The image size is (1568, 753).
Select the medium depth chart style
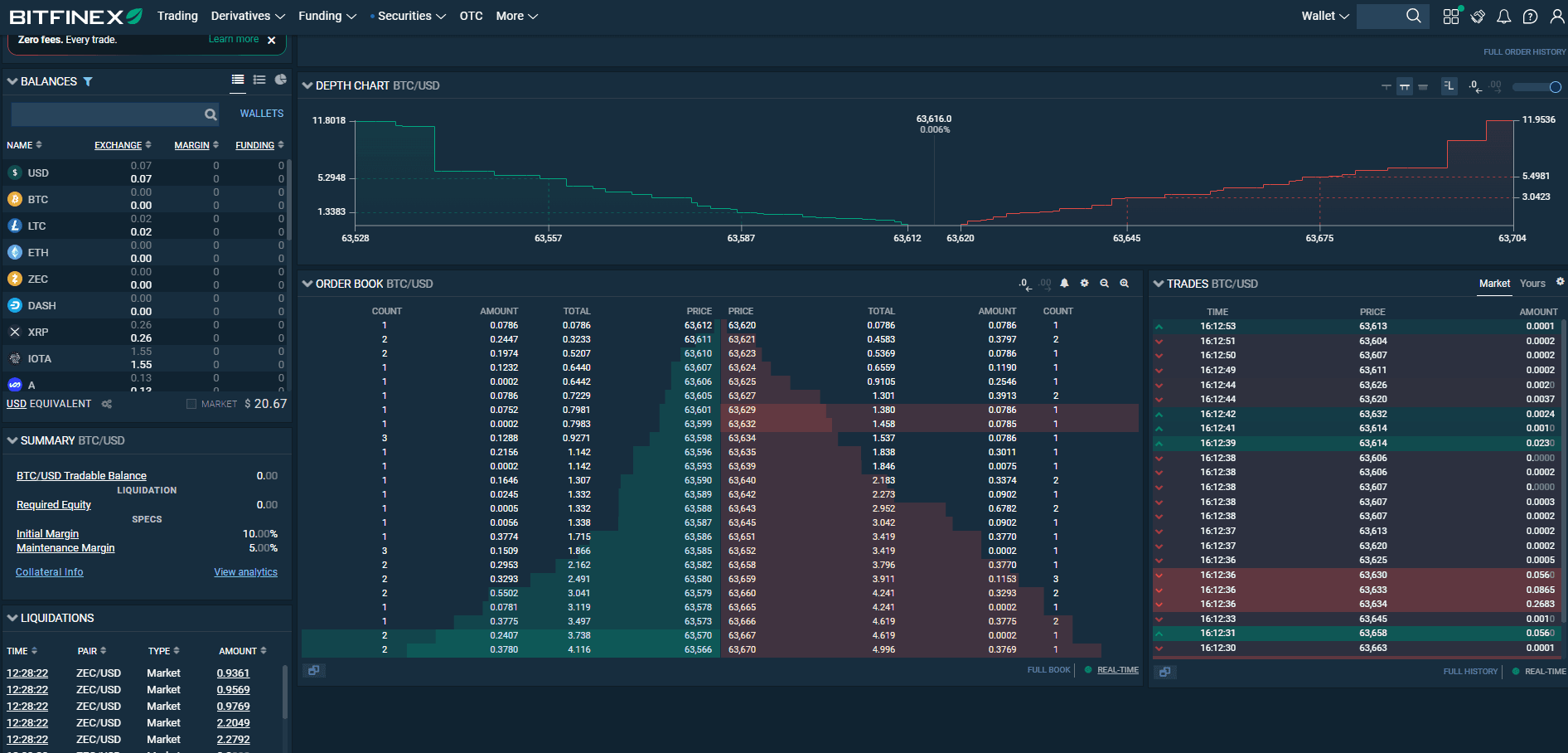pos(1405,86)
